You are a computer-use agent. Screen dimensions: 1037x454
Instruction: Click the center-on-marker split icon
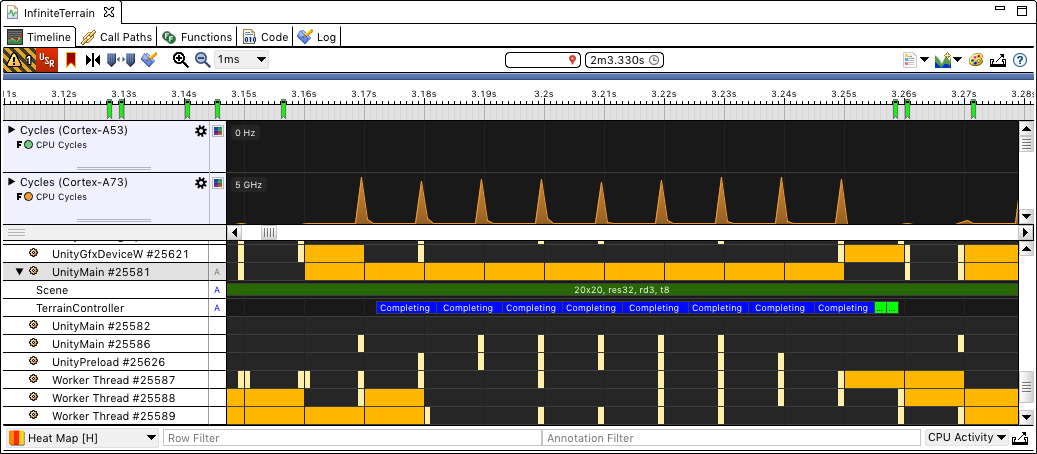coord(93,60)
